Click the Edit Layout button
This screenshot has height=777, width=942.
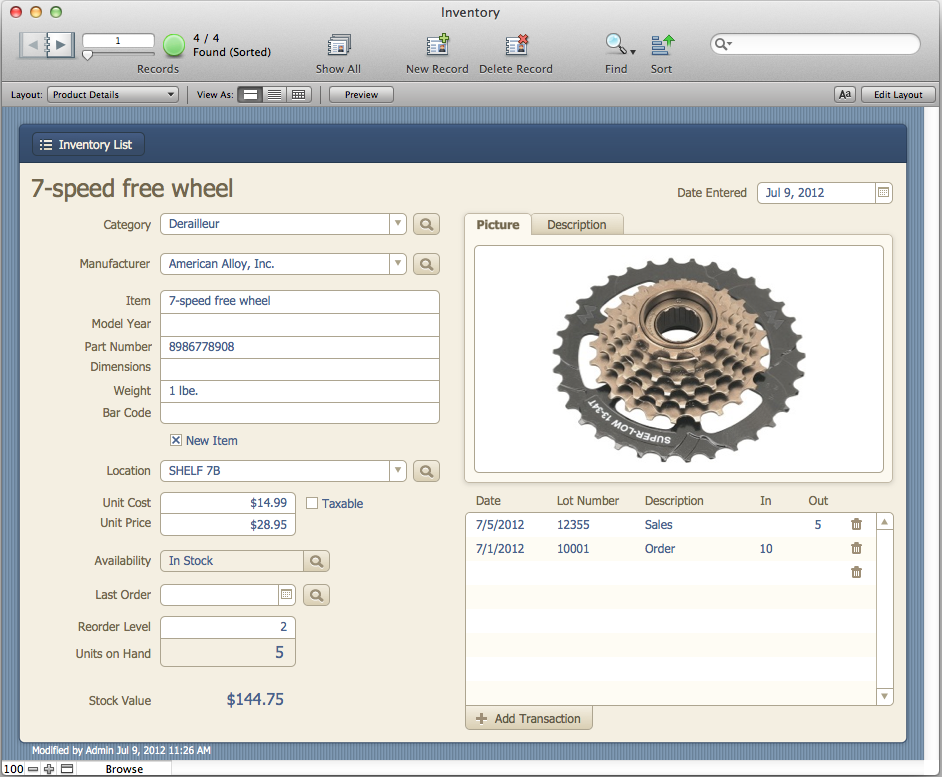coord(898,94)
